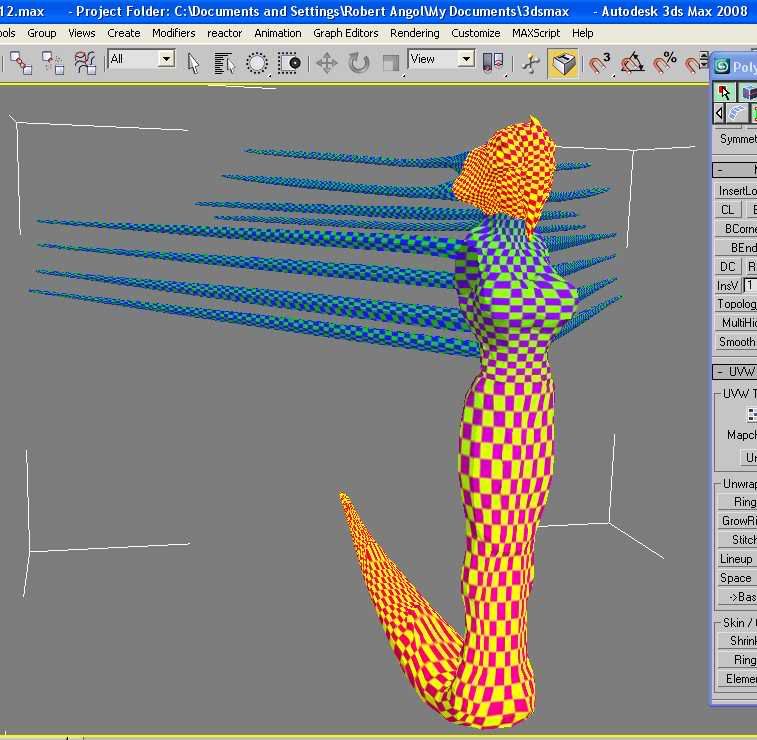This screenshot has width=757, height=740.
Task: Choose the Select and Move tool
Action: (326, 63)
